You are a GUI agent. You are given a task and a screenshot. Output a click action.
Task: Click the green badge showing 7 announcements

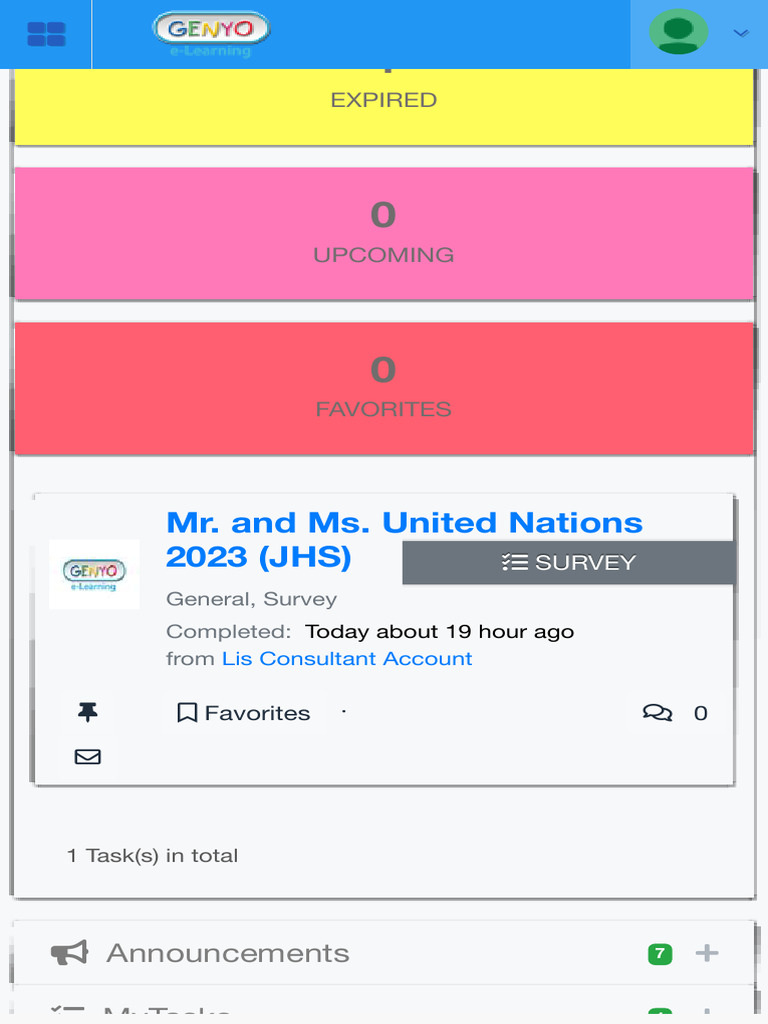pyautogui.click(x=660, y=953)
